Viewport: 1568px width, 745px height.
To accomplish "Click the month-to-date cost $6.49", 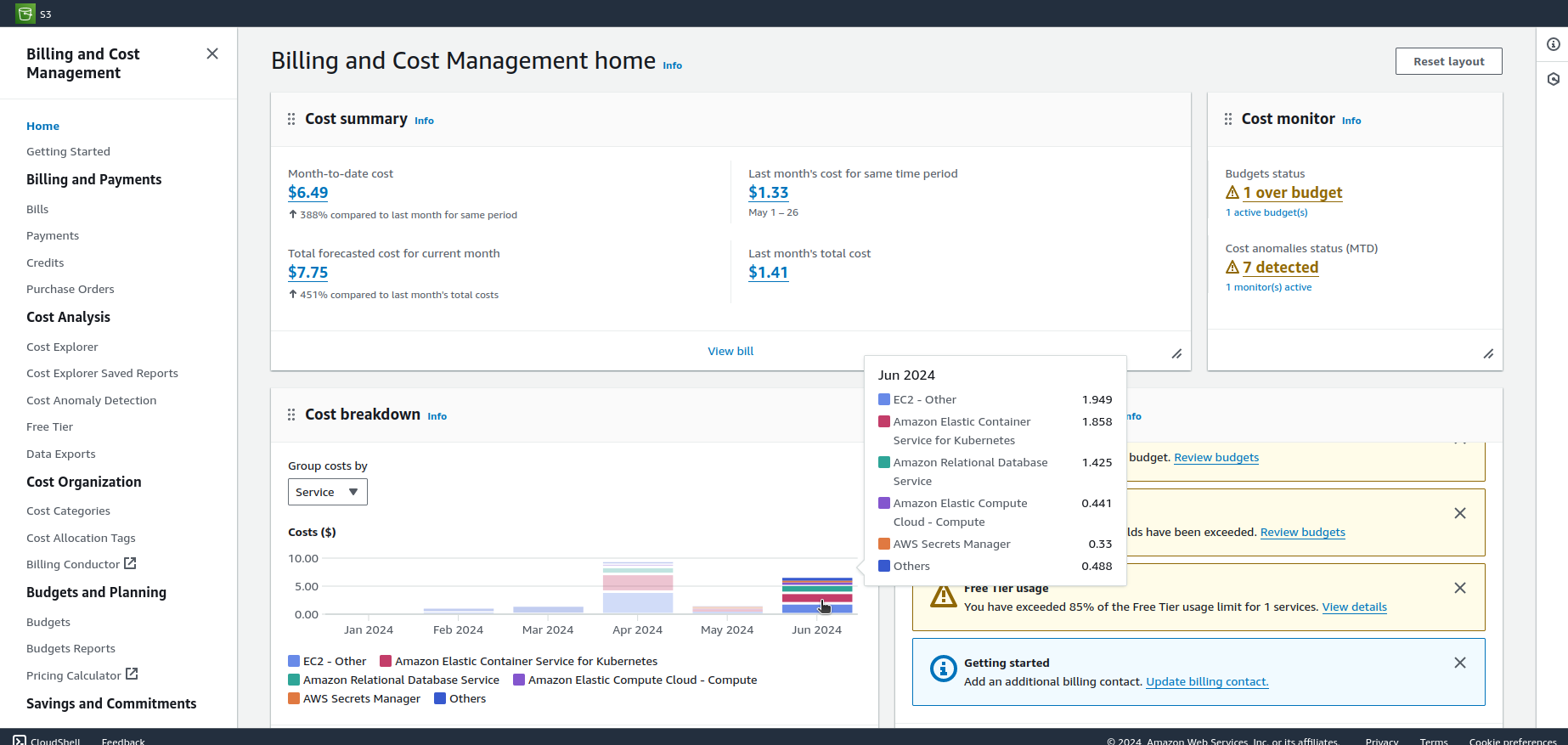I will click(x=307, y=193).
